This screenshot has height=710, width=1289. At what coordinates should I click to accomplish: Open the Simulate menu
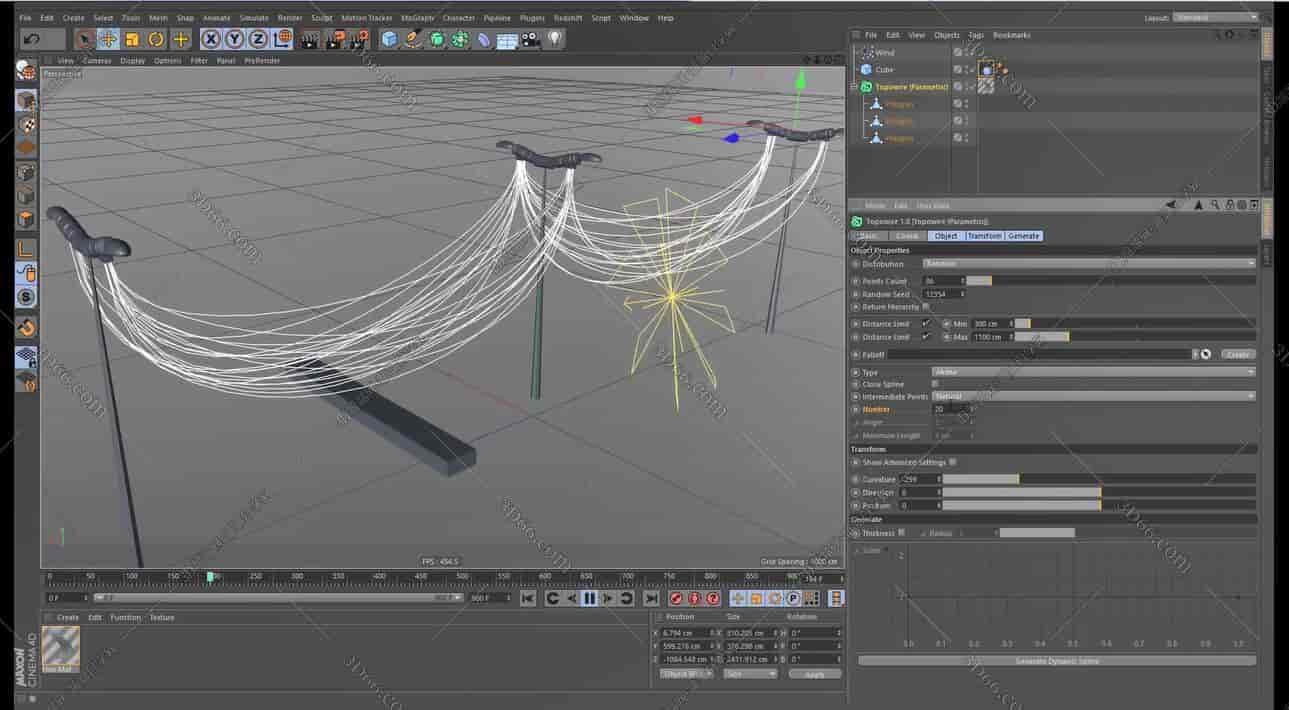coord(254,17)
